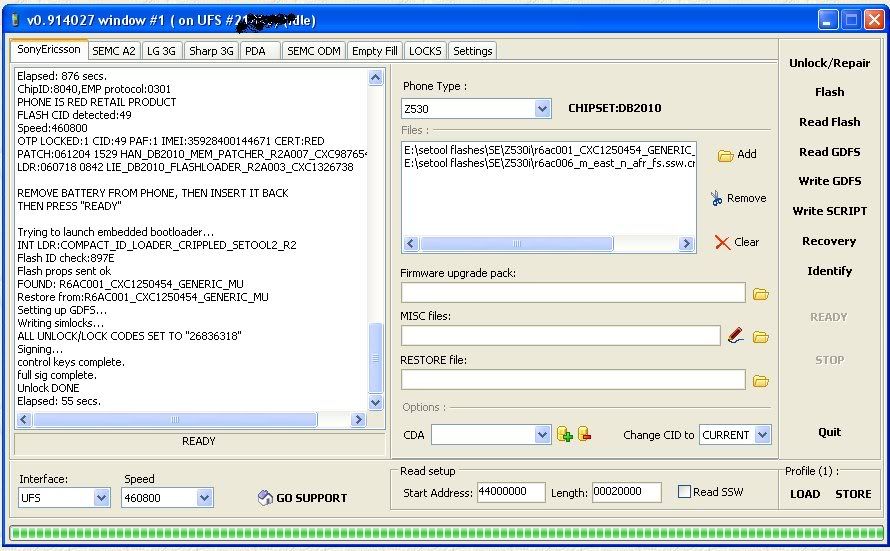Click the Quit button

(829, 432)
